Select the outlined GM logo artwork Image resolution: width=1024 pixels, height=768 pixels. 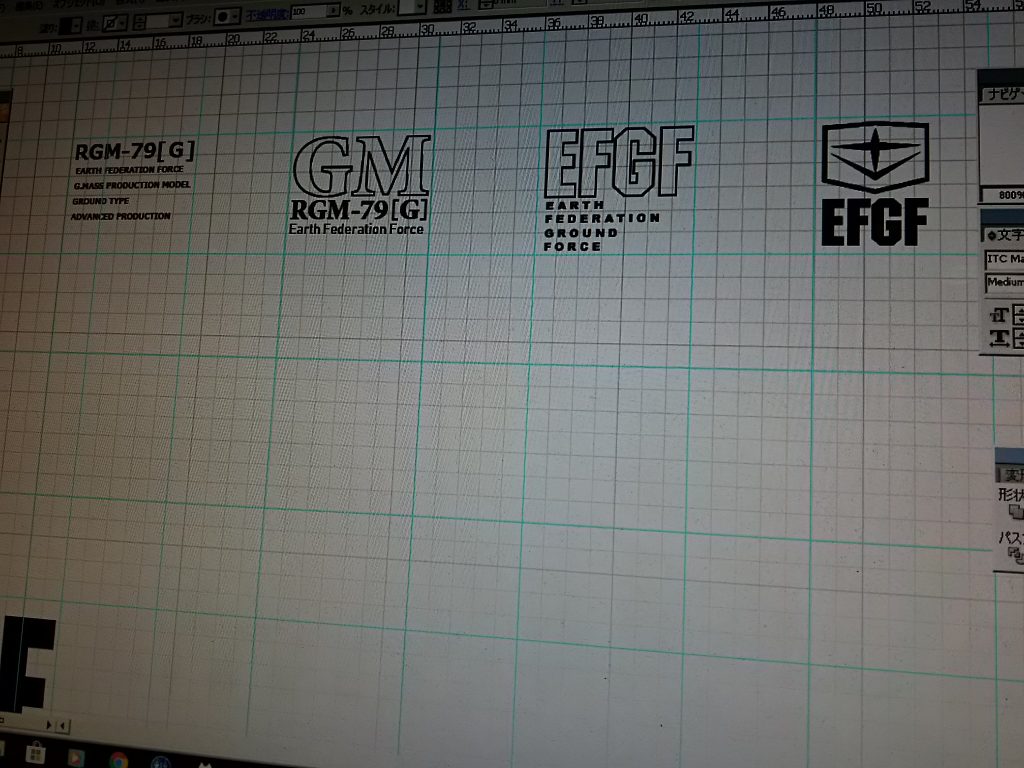click(x=363, y=167)
